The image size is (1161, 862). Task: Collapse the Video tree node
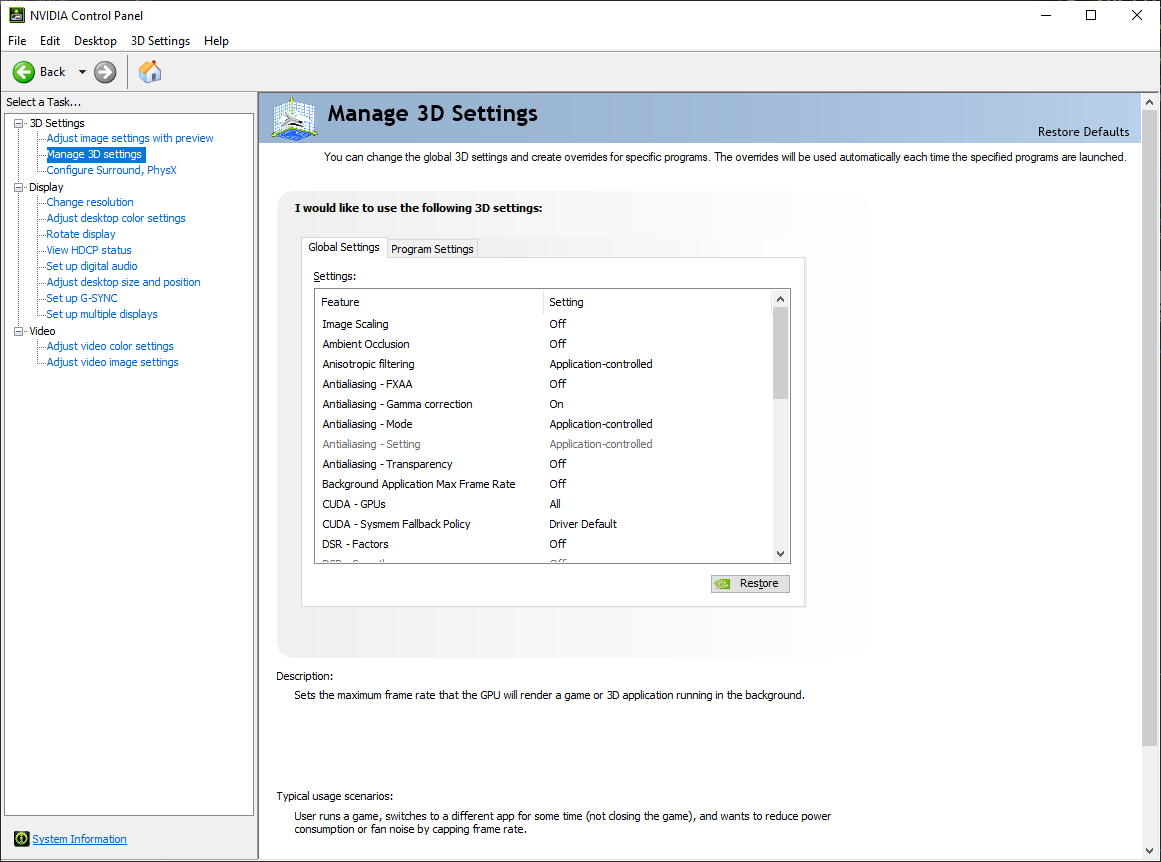coord(19,331)
